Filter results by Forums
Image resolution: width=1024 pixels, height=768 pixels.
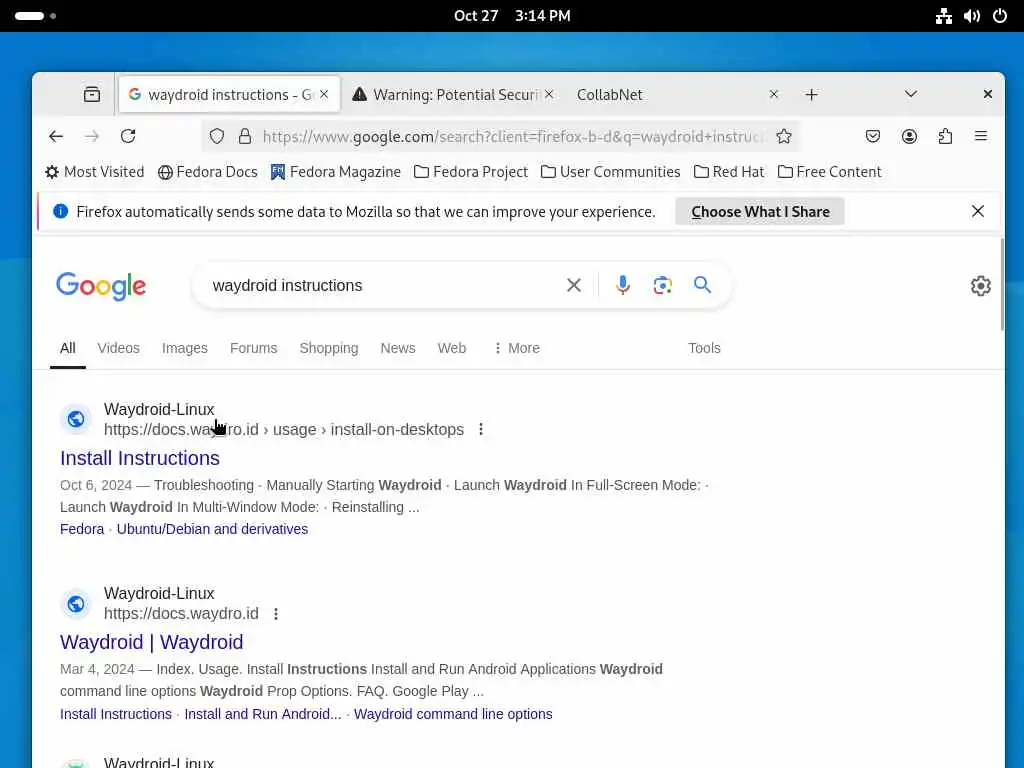253,348
